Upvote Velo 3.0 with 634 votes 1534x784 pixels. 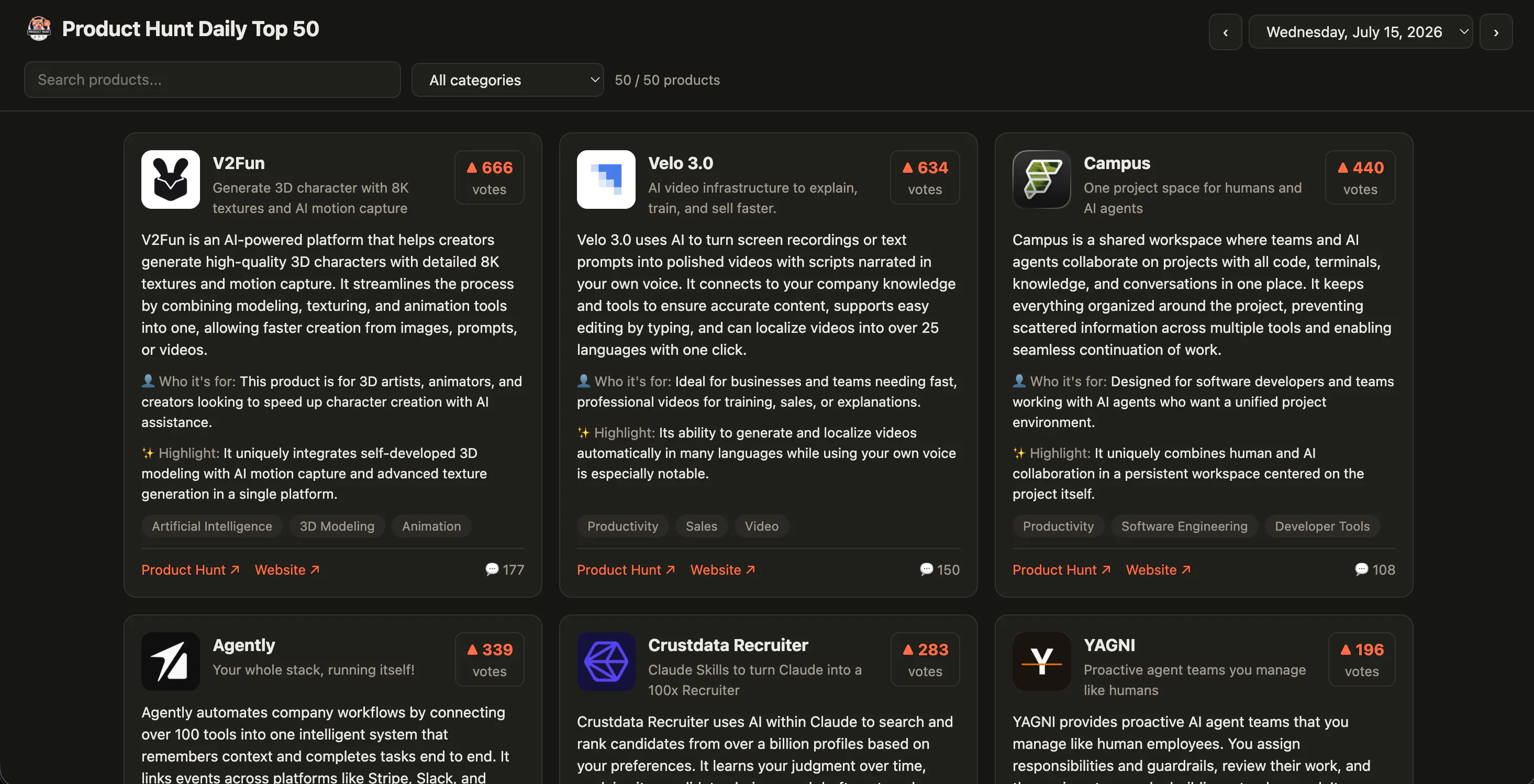pos(925,177)
